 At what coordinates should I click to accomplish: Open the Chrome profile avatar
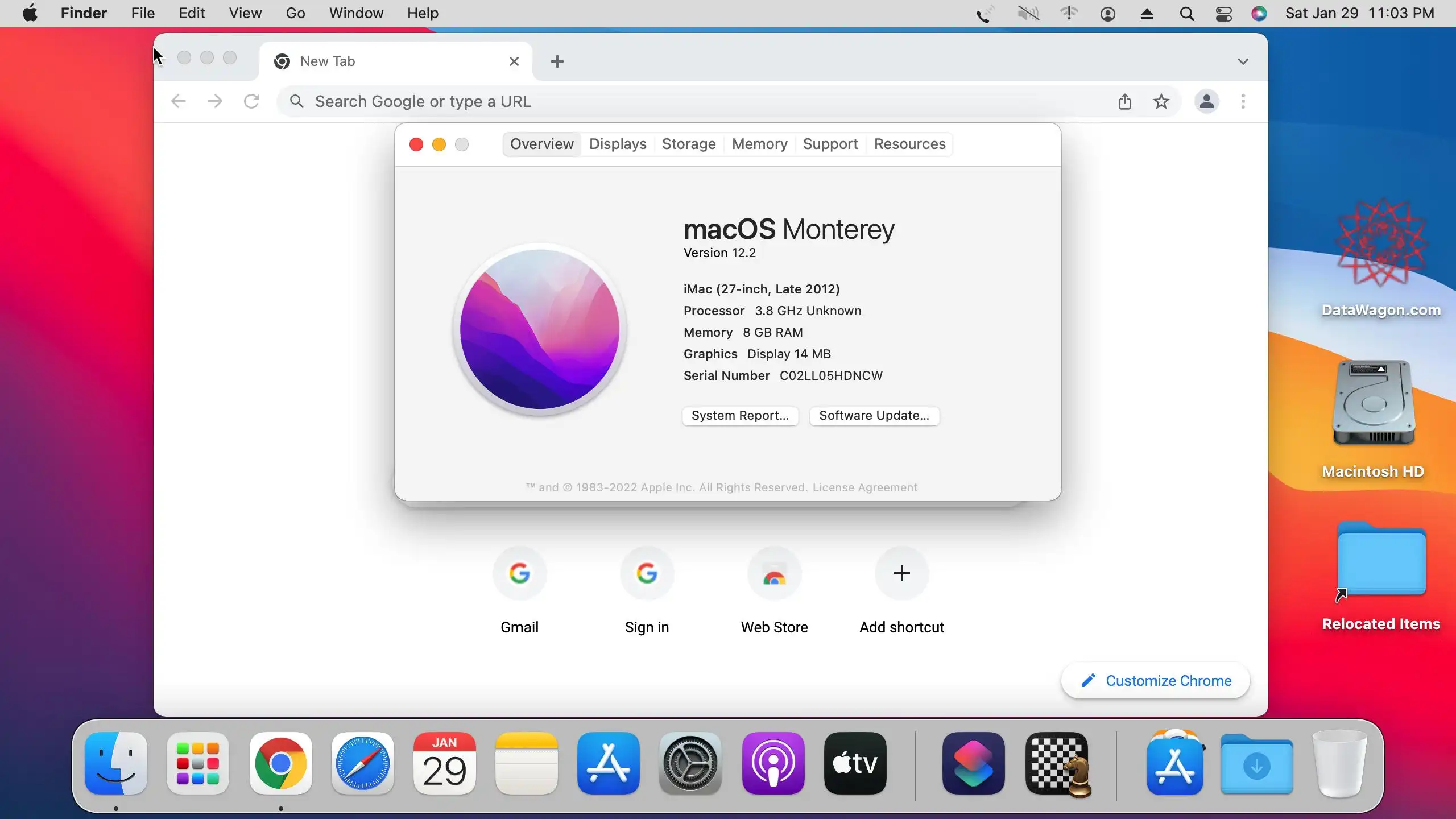[1206, 102]
